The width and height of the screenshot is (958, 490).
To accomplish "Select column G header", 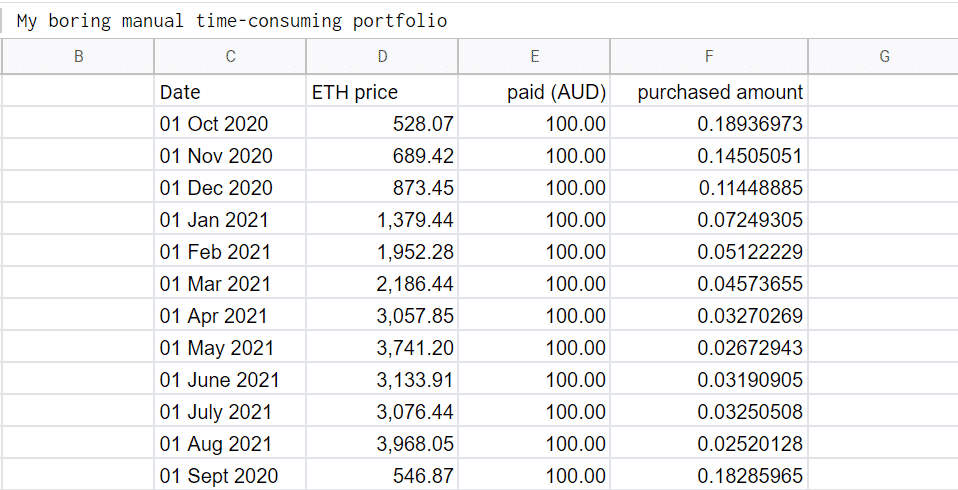I will click(883, 57).
